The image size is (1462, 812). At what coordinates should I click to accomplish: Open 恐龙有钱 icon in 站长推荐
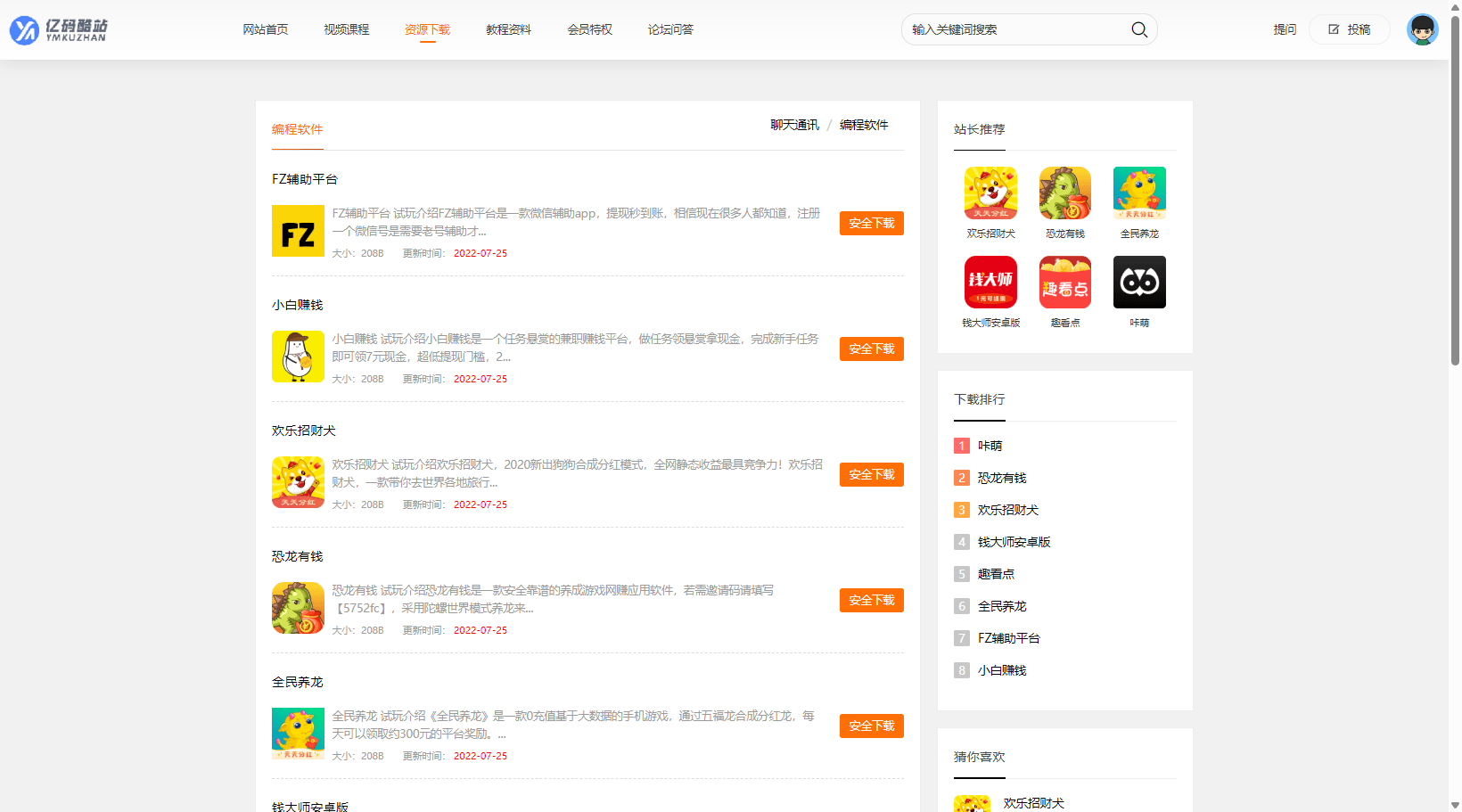(x=1064, y=193)
